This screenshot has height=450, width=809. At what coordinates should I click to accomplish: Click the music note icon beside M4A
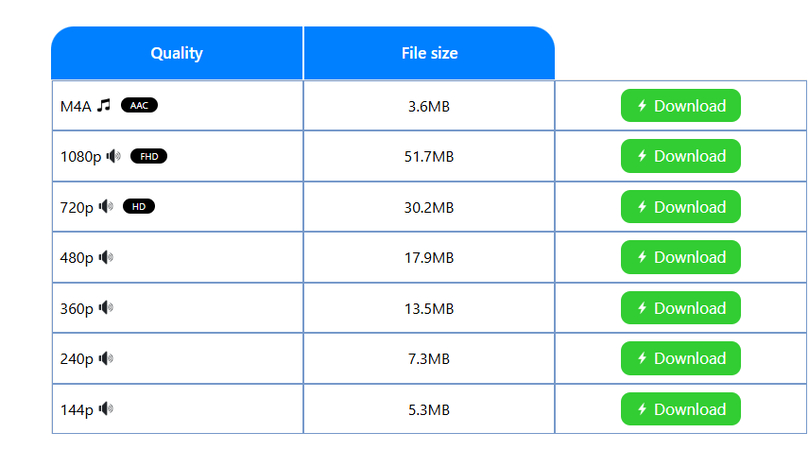click(104, 105)
